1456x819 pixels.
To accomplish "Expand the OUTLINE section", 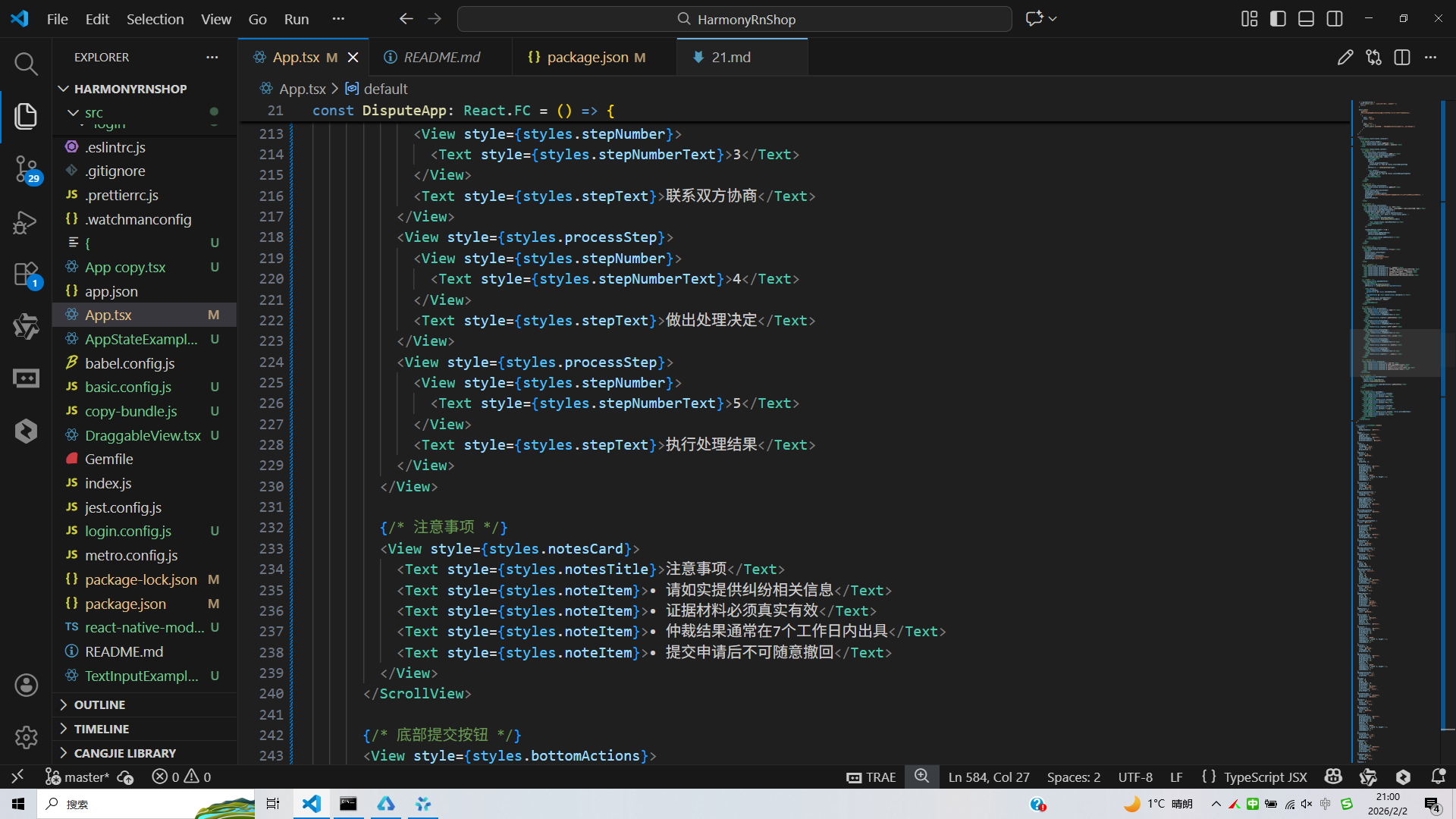I will (x=144, y=704).
